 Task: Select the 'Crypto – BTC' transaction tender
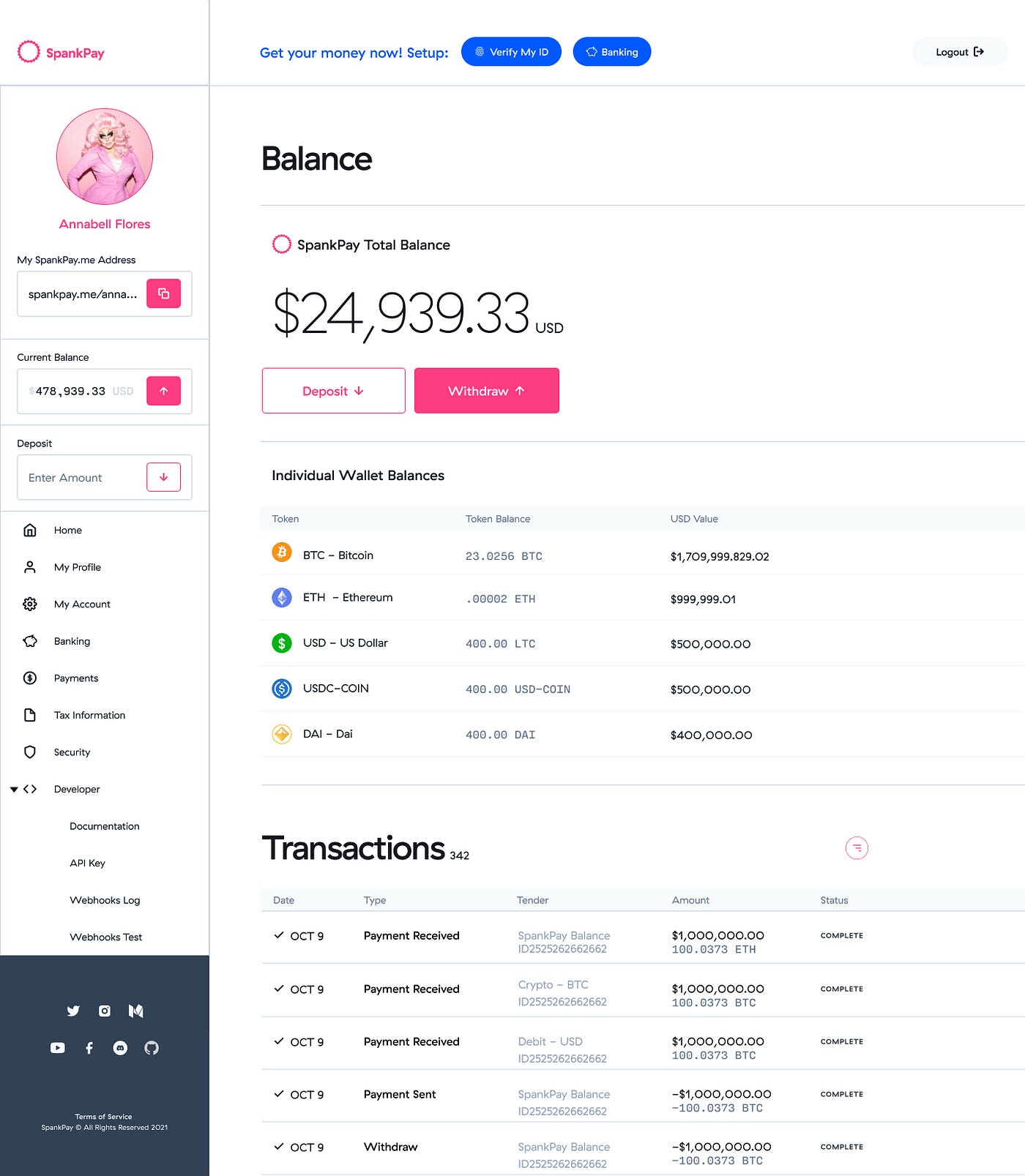(x=553, y=985)
